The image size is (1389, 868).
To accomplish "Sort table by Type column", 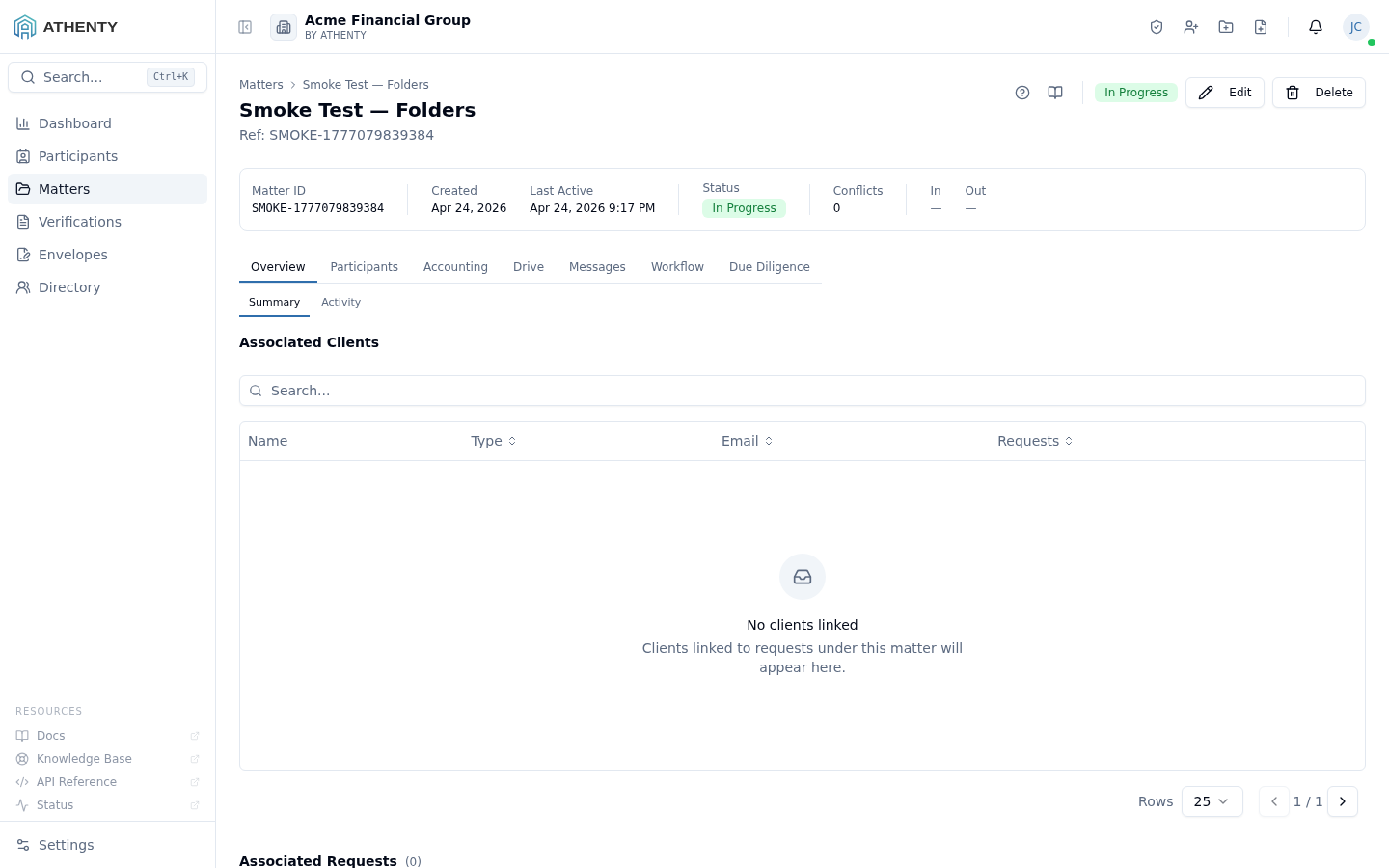I will [x=494, y=441].
